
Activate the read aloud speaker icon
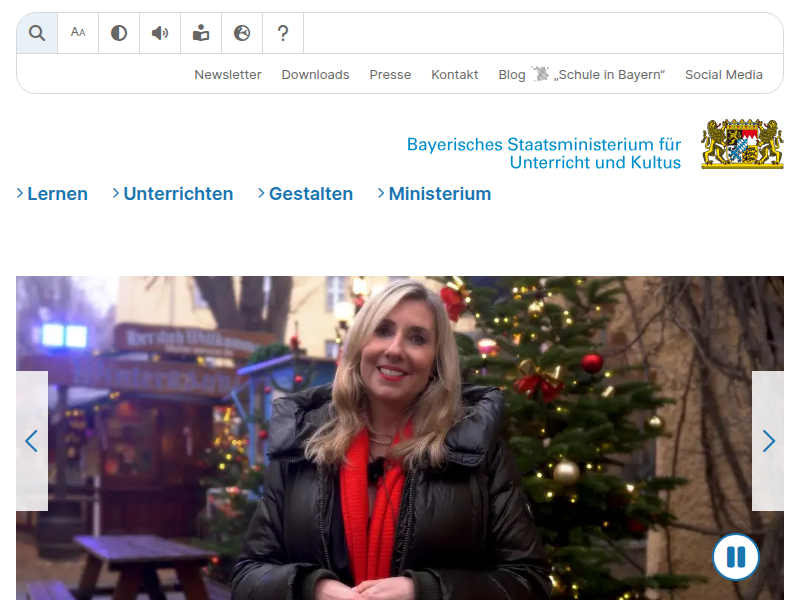160,33
